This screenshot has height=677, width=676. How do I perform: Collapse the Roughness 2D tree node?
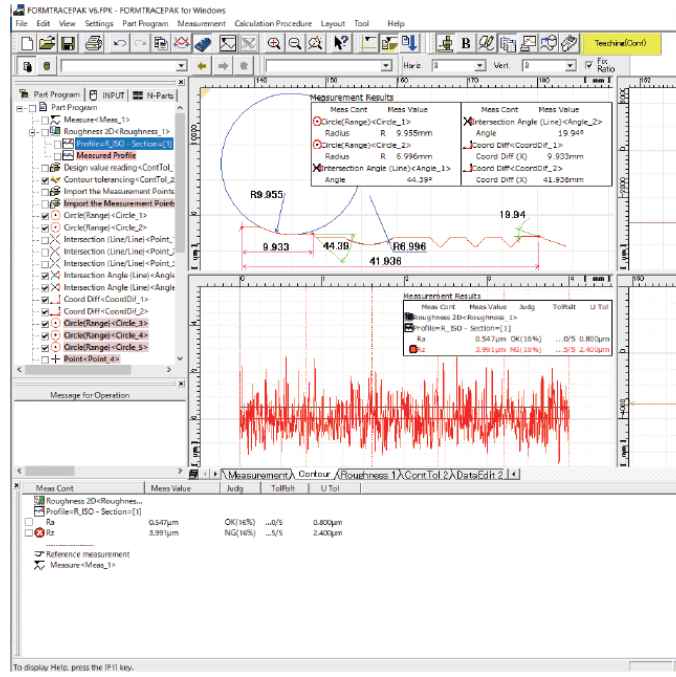point(31,131)
